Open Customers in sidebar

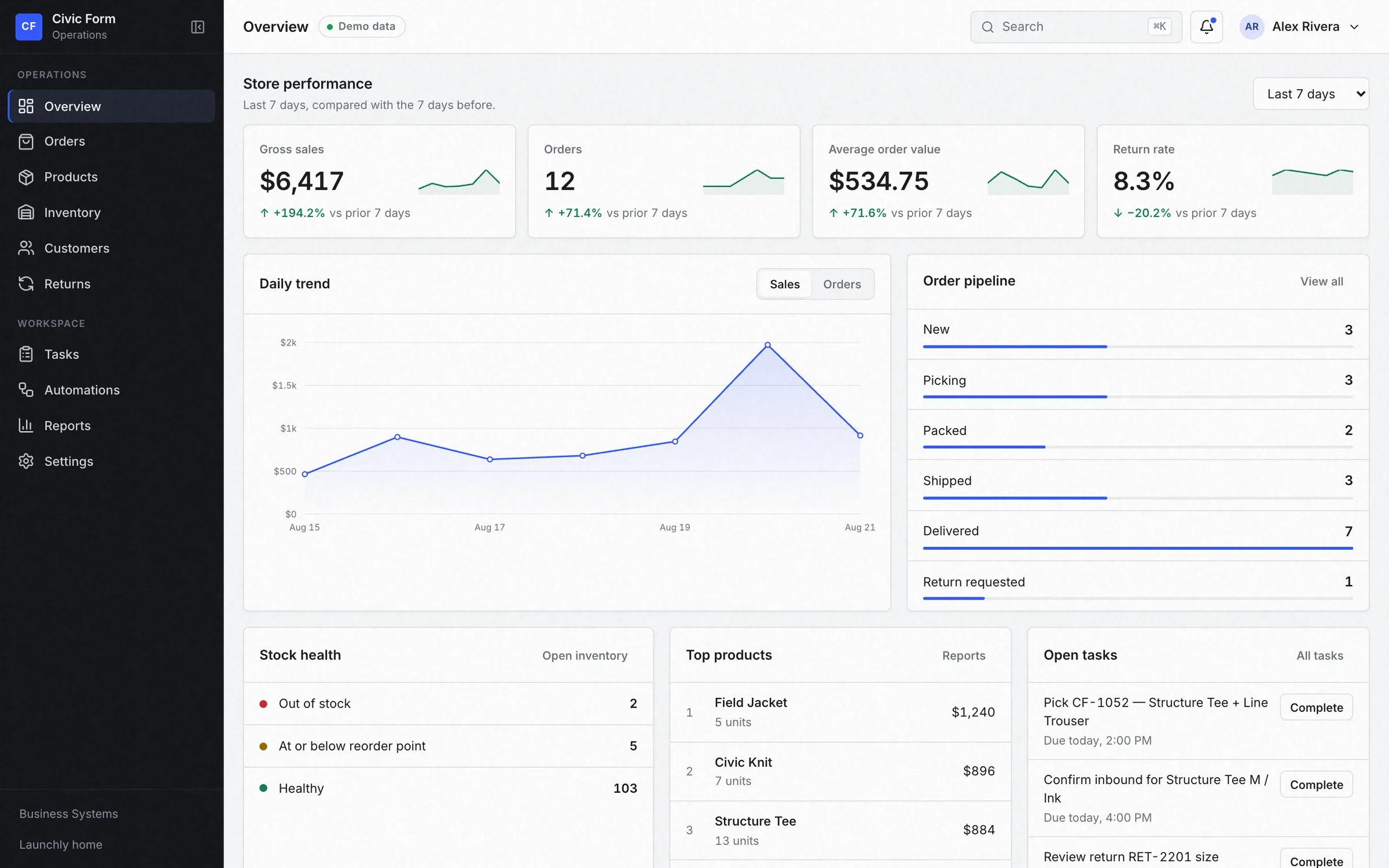tap(112, 248)
